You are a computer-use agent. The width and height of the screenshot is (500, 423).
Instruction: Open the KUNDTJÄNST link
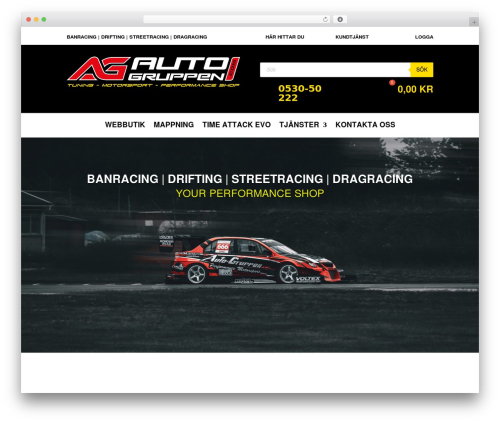(x=352, y=37)
